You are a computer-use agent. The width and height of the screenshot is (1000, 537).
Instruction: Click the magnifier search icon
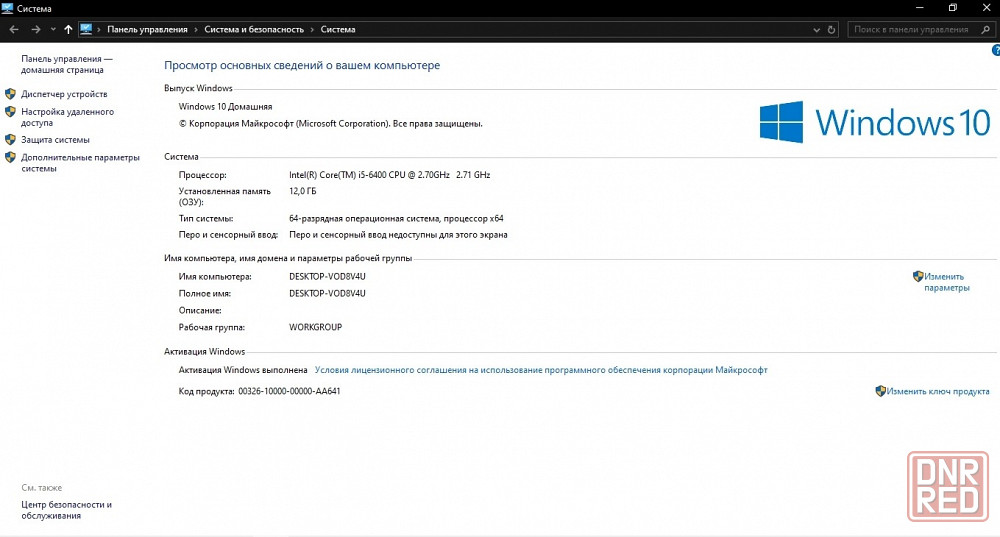coord(985,29)
